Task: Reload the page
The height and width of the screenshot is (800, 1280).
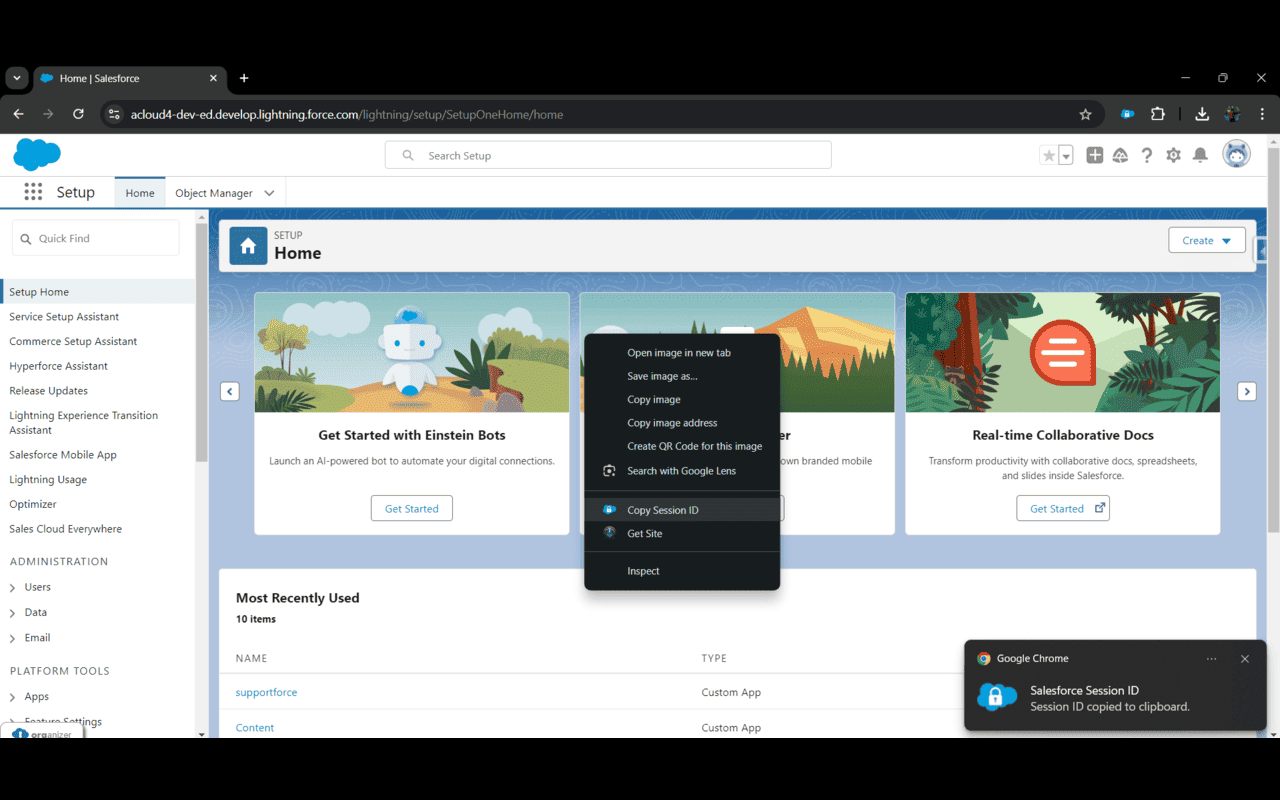Action: pyautogui.click(x=78, y=114)
